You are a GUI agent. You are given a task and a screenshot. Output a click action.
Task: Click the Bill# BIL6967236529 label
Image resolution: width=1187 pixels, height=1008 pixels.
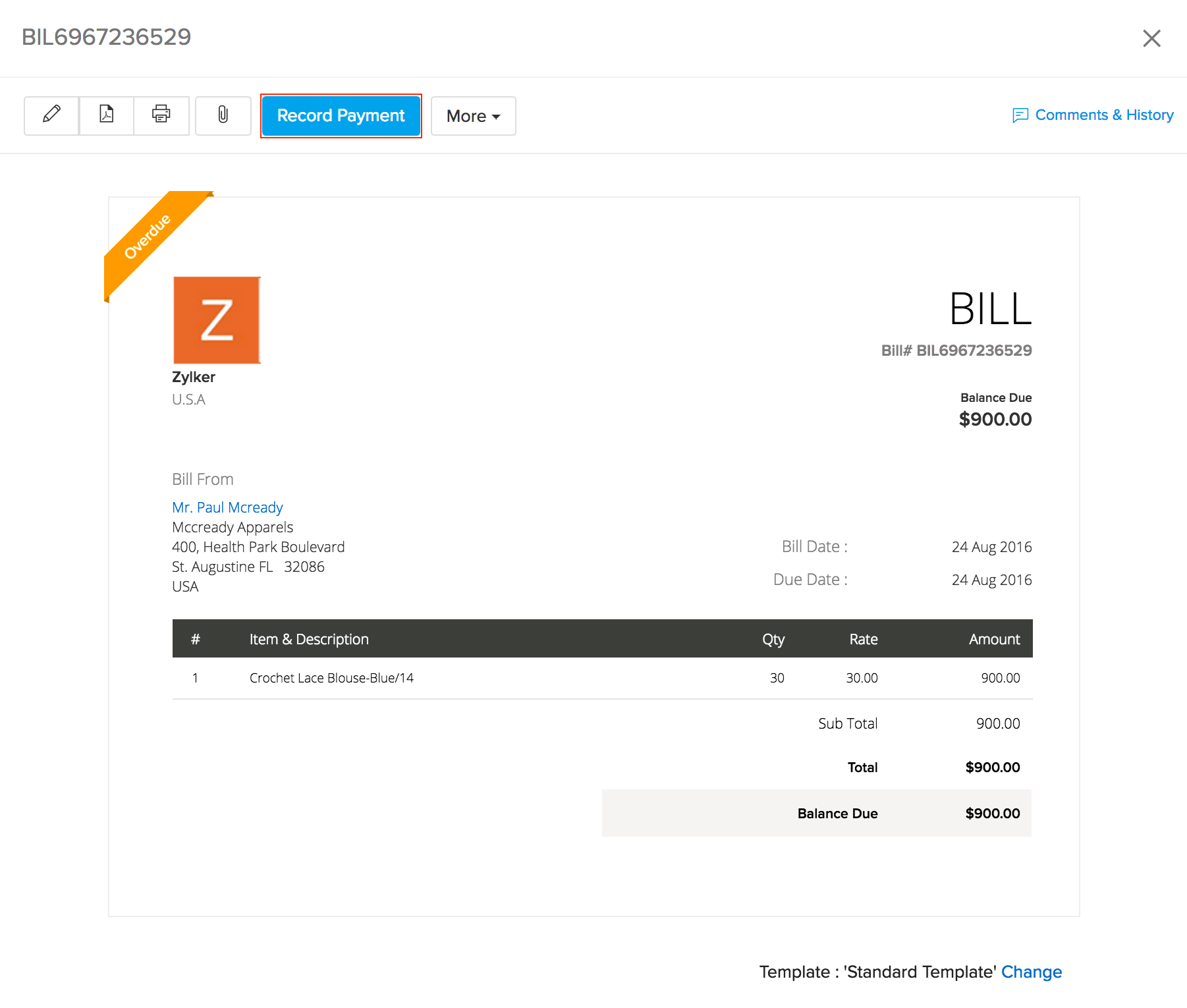tap(956, 350)
